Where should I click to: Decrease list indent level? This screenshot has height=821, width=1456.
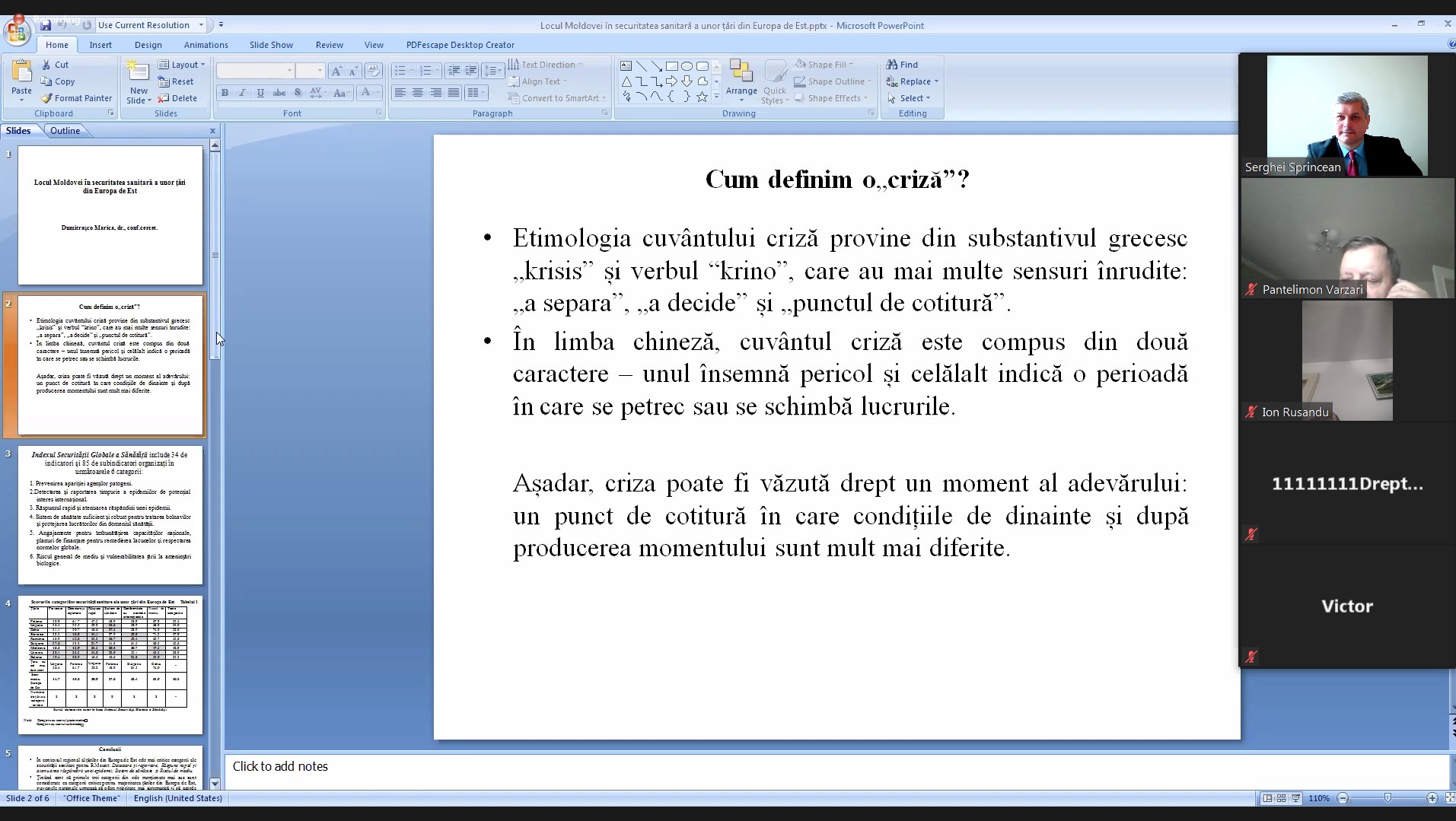coord(454,71)
